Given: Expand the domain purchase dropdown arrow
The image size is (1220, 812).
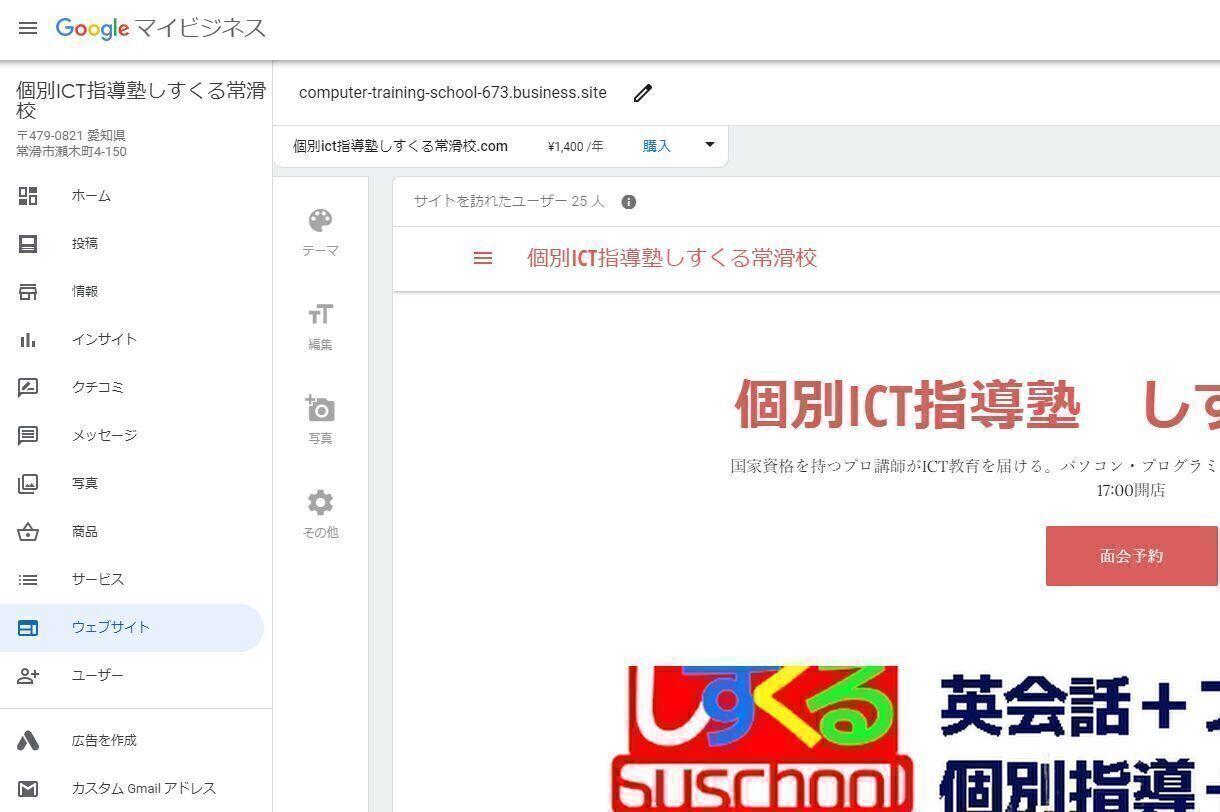Looking at the screenshot, I should pyautogui.click(x=710, y=145).
